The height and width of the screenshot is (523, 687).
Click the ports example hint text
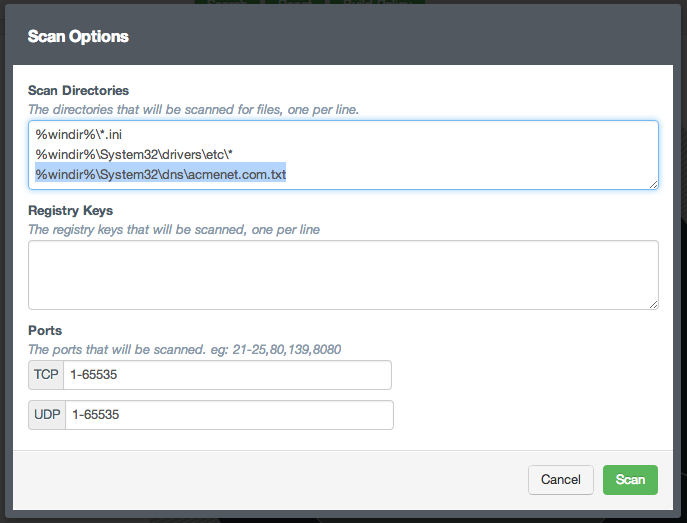point(186,349)
